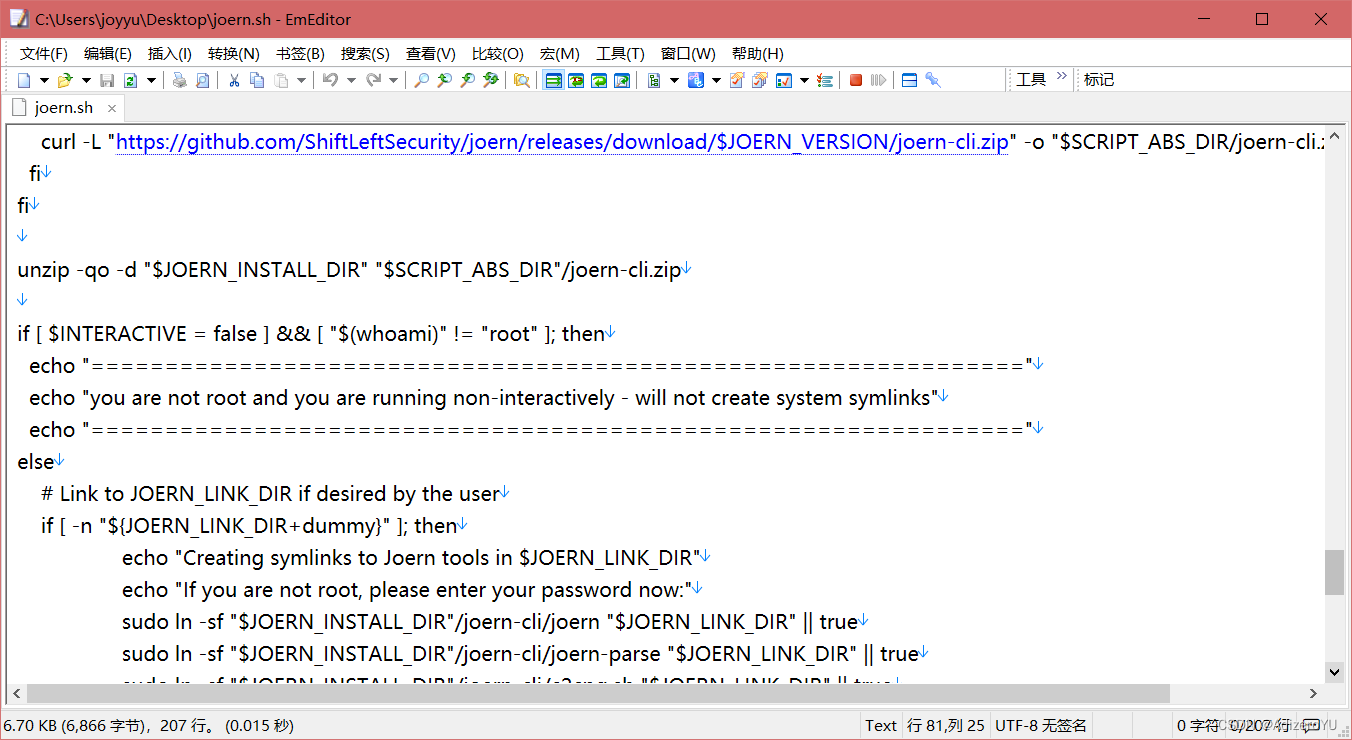Open the 宏(M) menu
Image resolution: width=1352 pixels, height=740 pixels.
tap(559, 53)
